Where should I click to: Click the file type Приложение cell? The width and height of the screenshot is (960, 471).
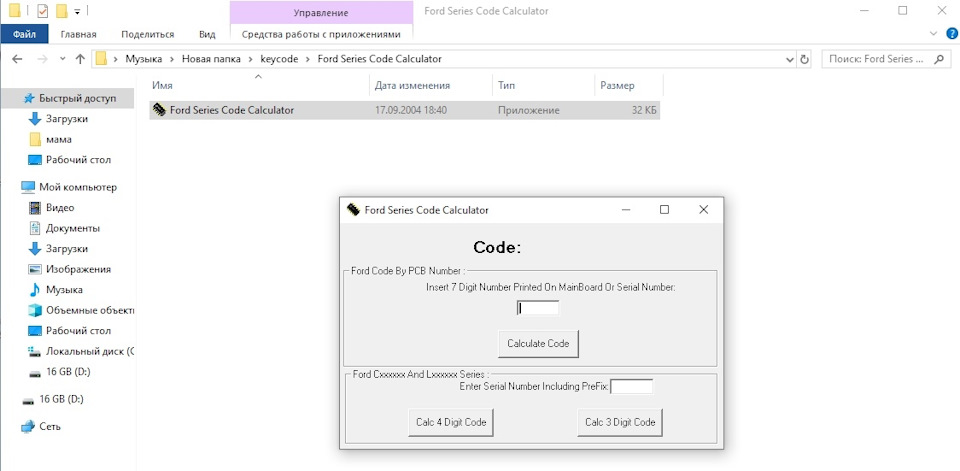pos(528,110)
